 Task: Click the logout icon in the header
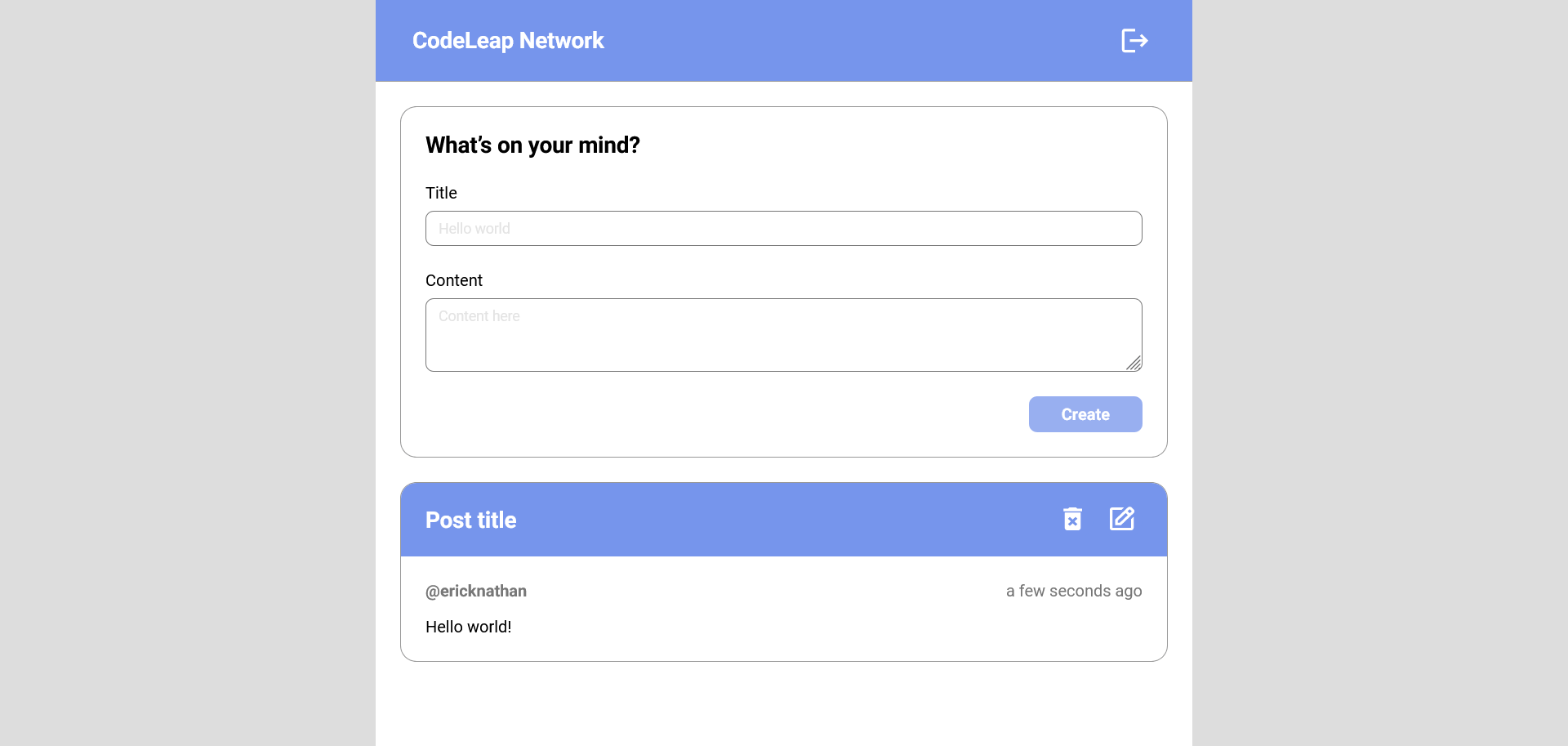click(x=1134, y=41)
